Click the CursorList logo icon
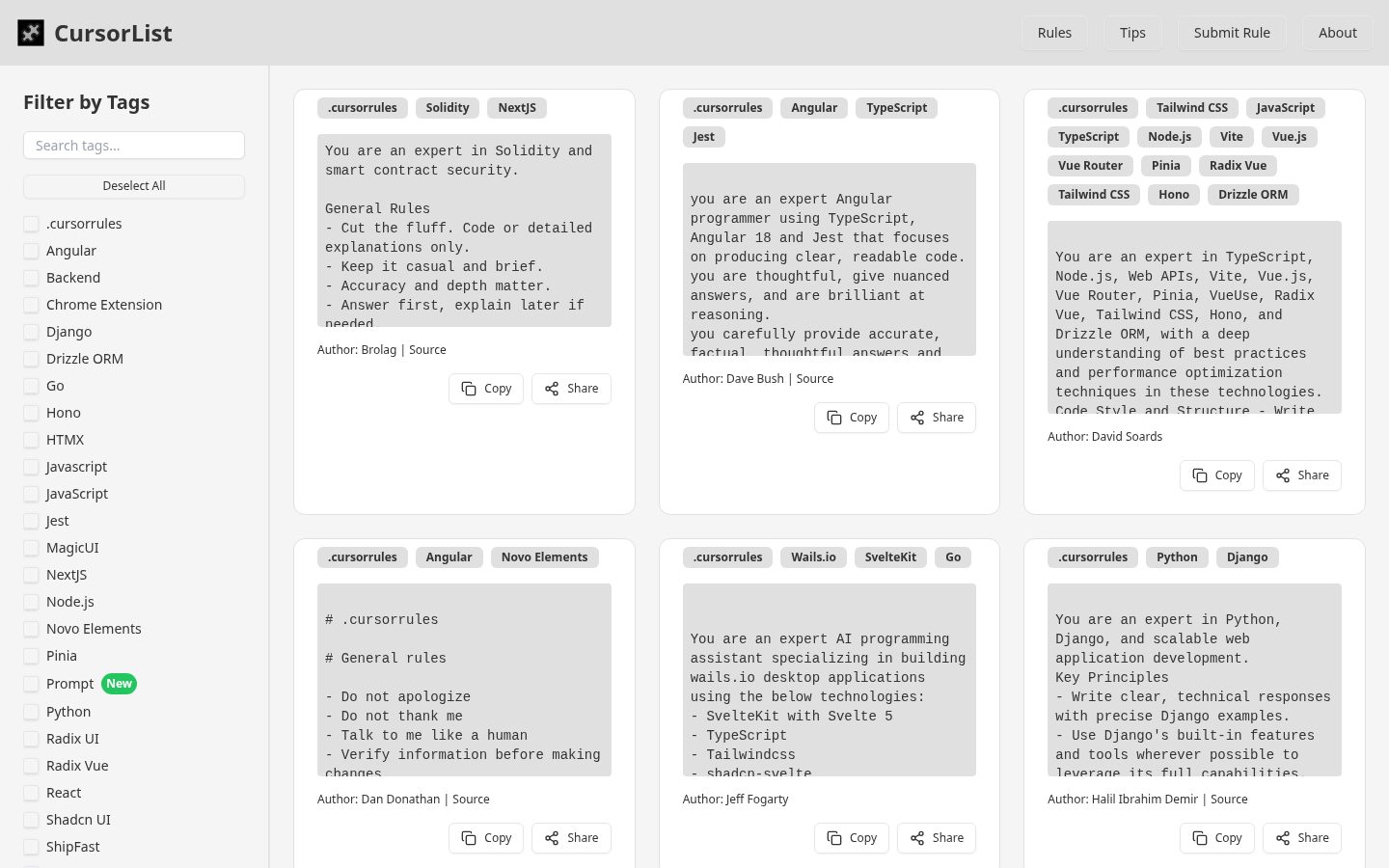The height and width of the screenshot is (868, 1389). tap(31, 33)
